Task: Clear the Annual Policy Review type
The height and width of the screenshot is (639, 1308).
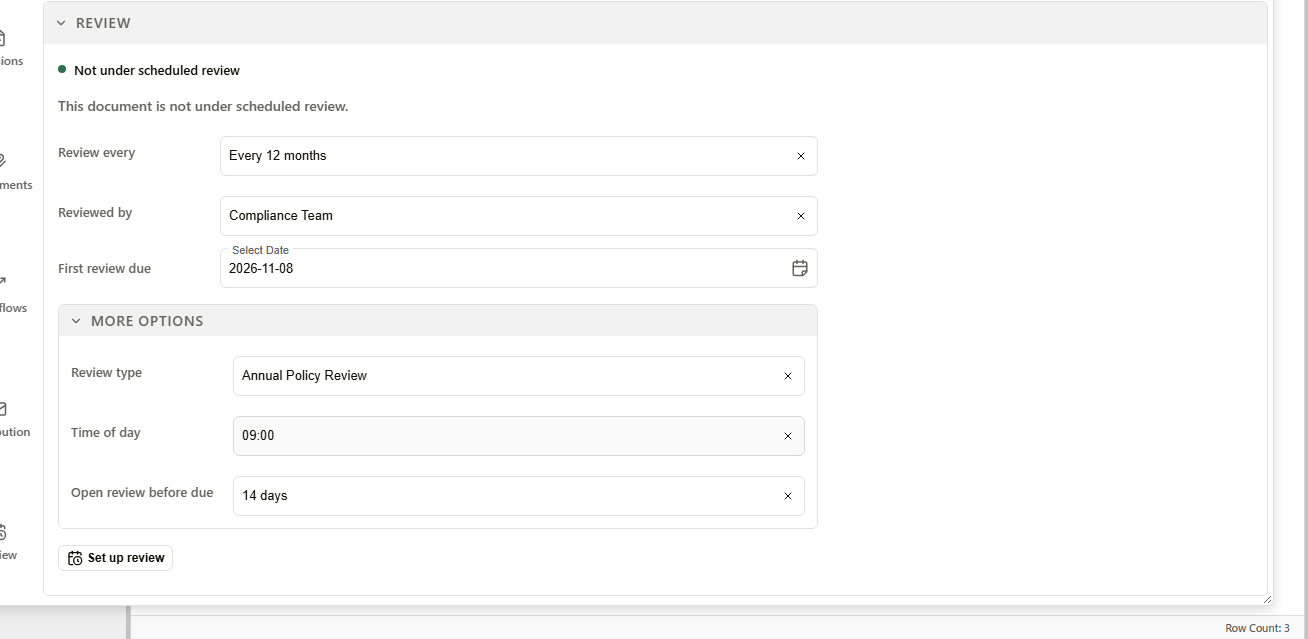Action: click(787, 376)
